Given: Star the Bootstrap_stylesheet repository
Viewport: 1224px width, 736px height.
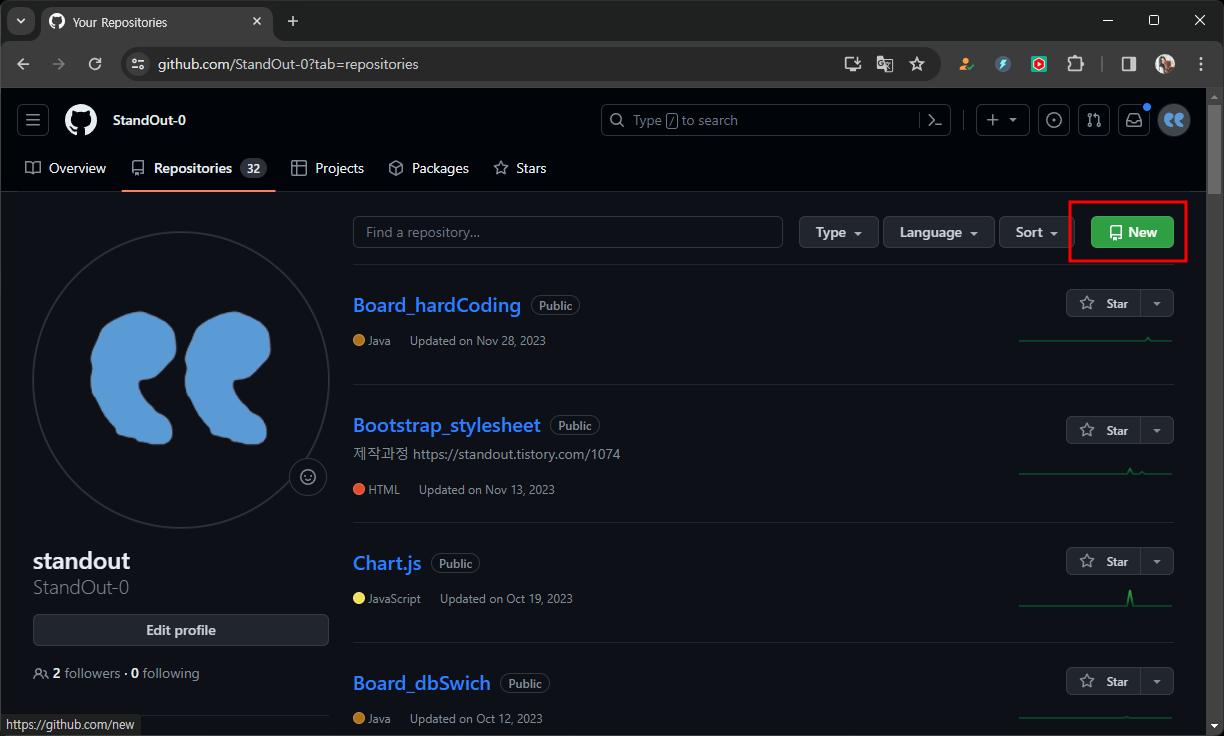Looking at the screenshot, I should point(1103,430).
